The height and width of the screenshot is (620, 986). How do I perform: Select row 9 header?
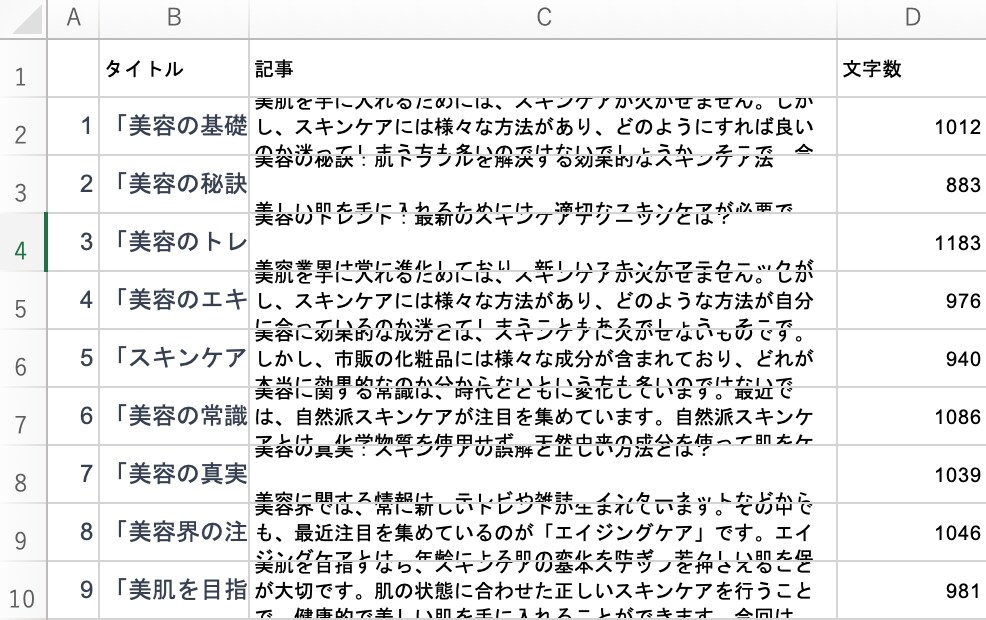[x=23, y=532]
